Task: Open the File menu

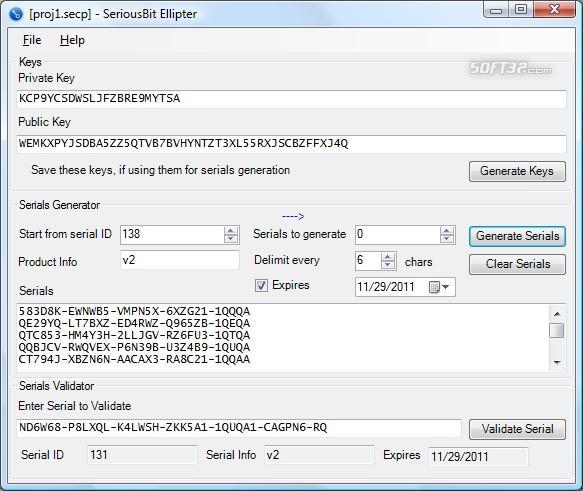Action: pyautogui.click(x=32, y=40)
